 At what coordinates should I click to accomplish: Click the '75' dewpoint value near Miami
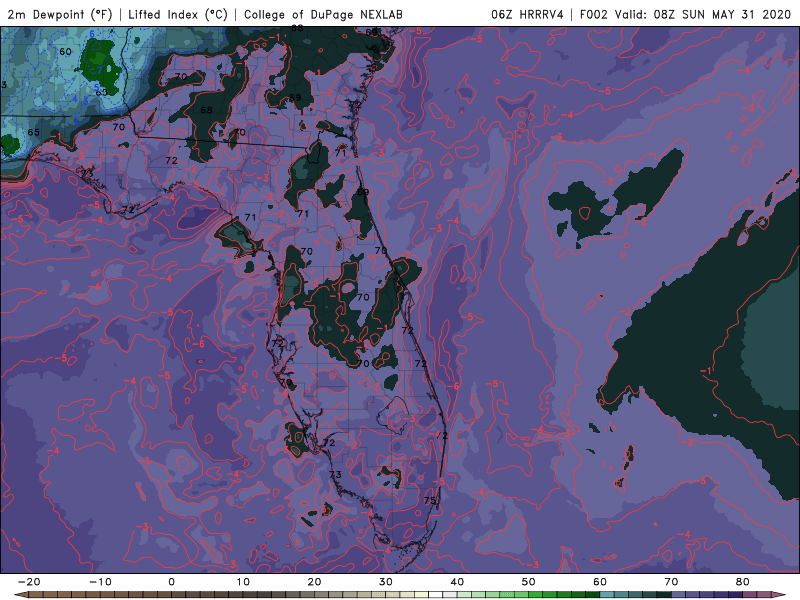tap(430, 500)
